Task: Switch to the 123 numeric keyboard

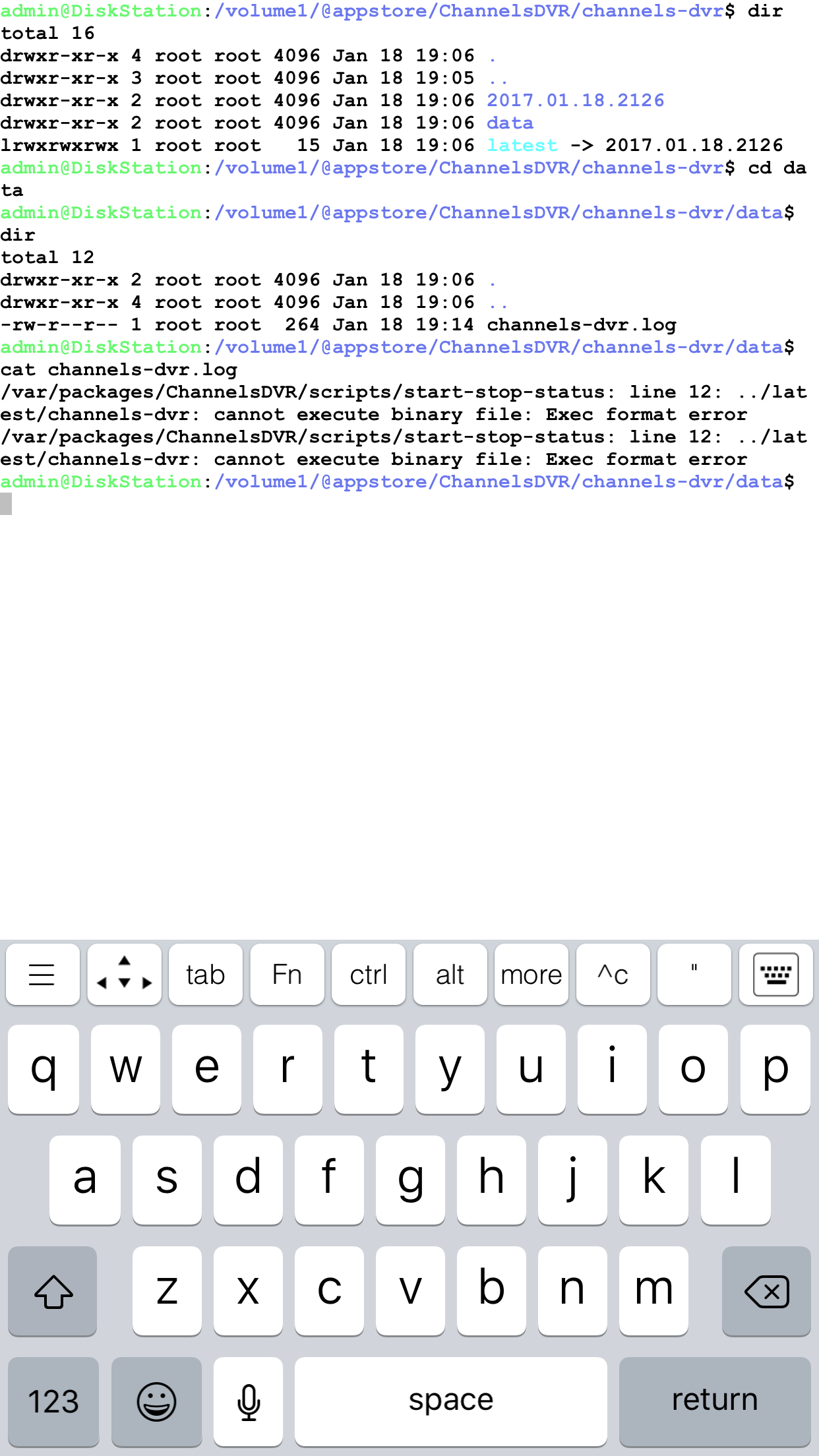Action: click(x=53, y=1401)
